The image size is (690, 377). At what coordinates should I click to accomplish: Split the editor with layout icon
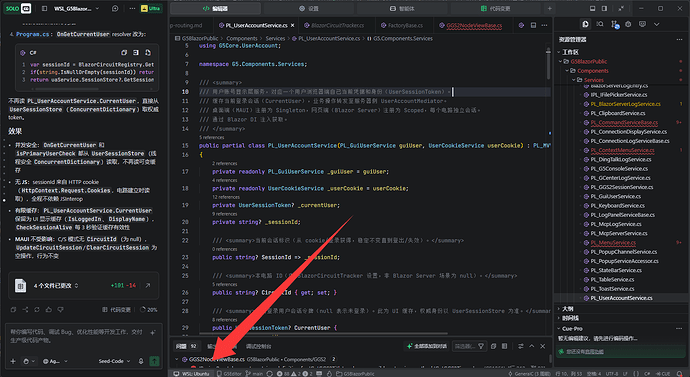[533, 26]
